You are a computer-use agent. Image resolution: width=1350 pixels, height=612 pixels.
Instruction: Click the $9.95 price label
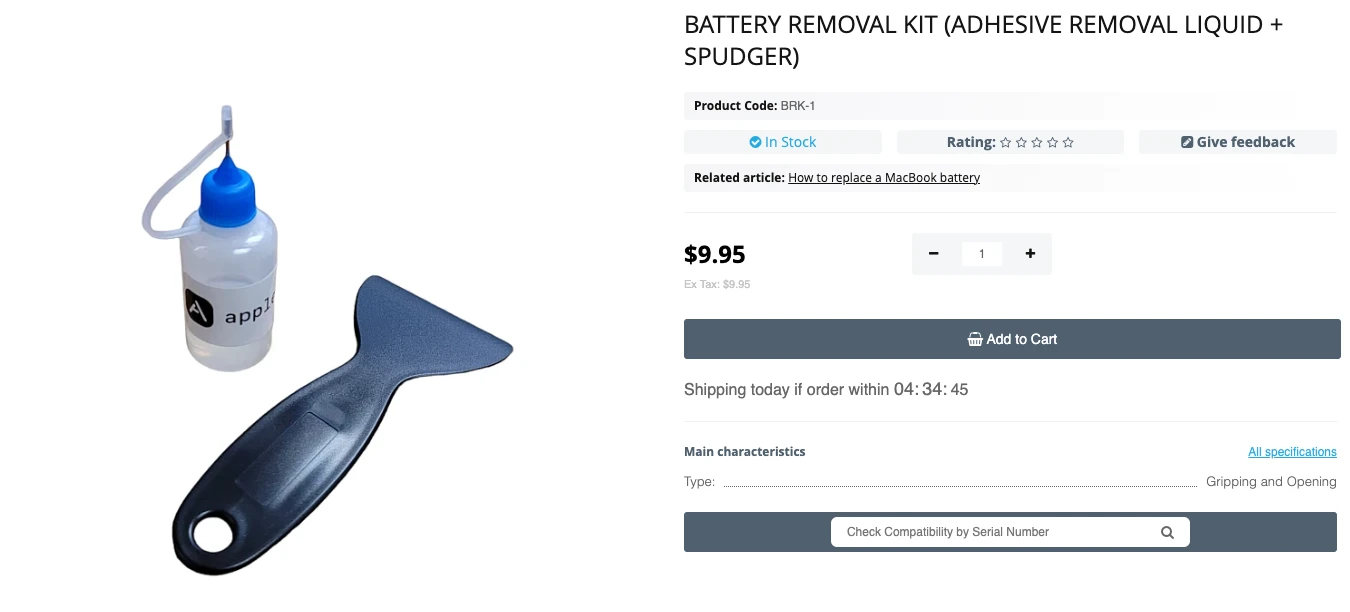pos(714,254)
